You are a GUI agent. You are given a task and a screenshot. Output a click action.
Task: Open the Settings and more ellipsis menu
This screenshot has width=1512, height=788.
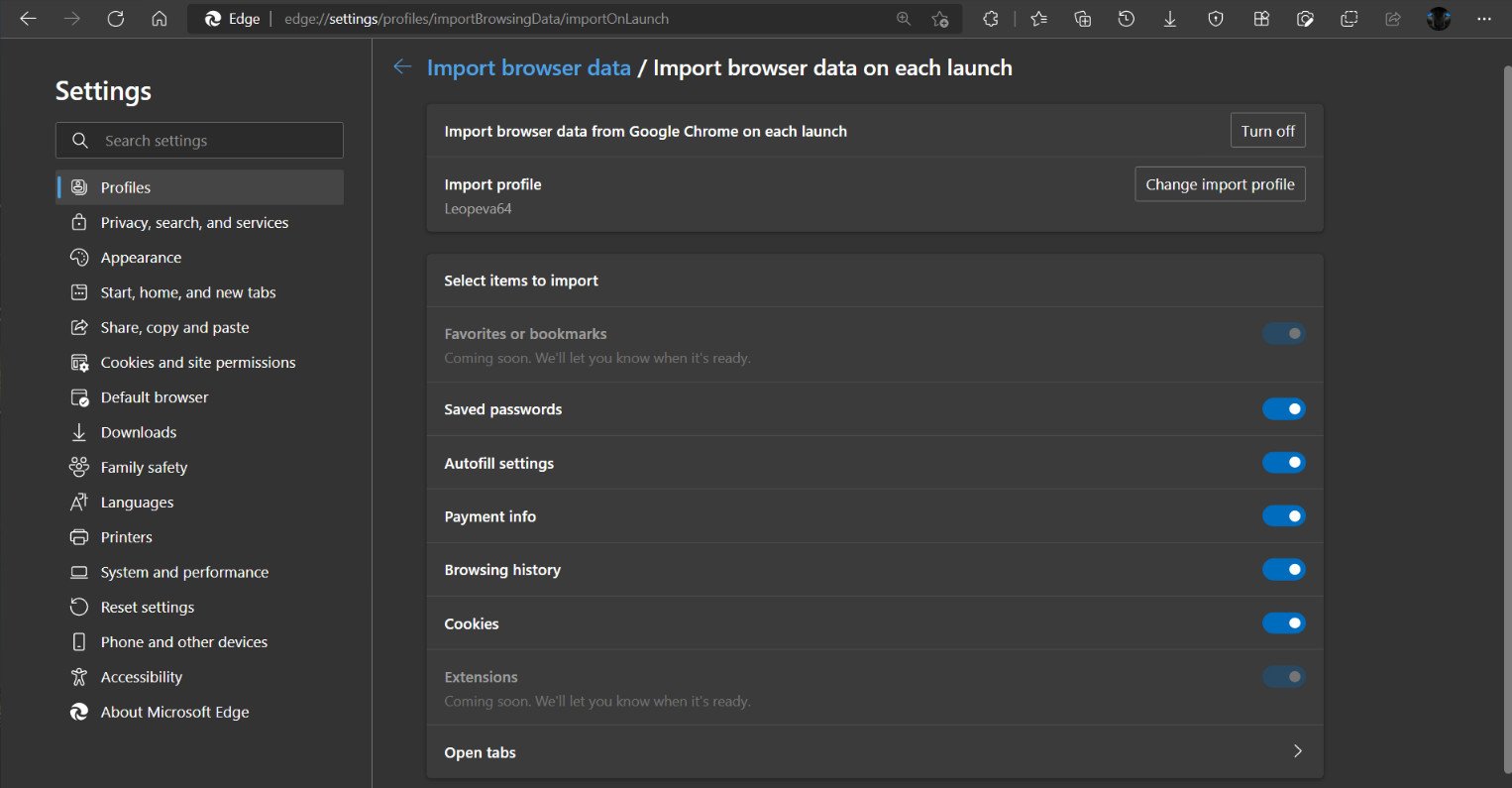(x=1483, y=19)
